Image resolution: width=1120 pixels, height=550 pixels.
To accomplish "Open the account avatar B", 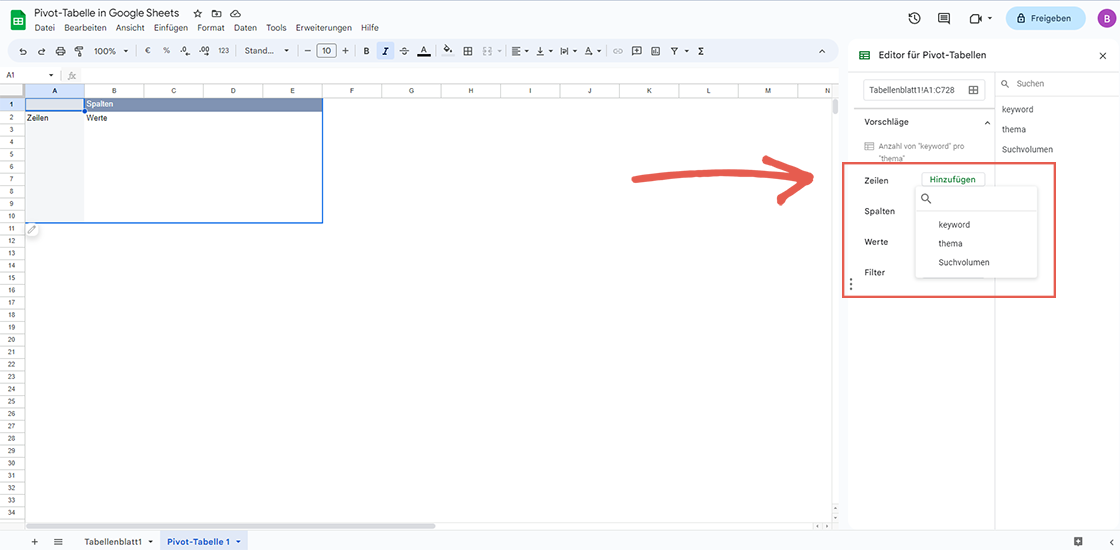I will coord(1106,19).
